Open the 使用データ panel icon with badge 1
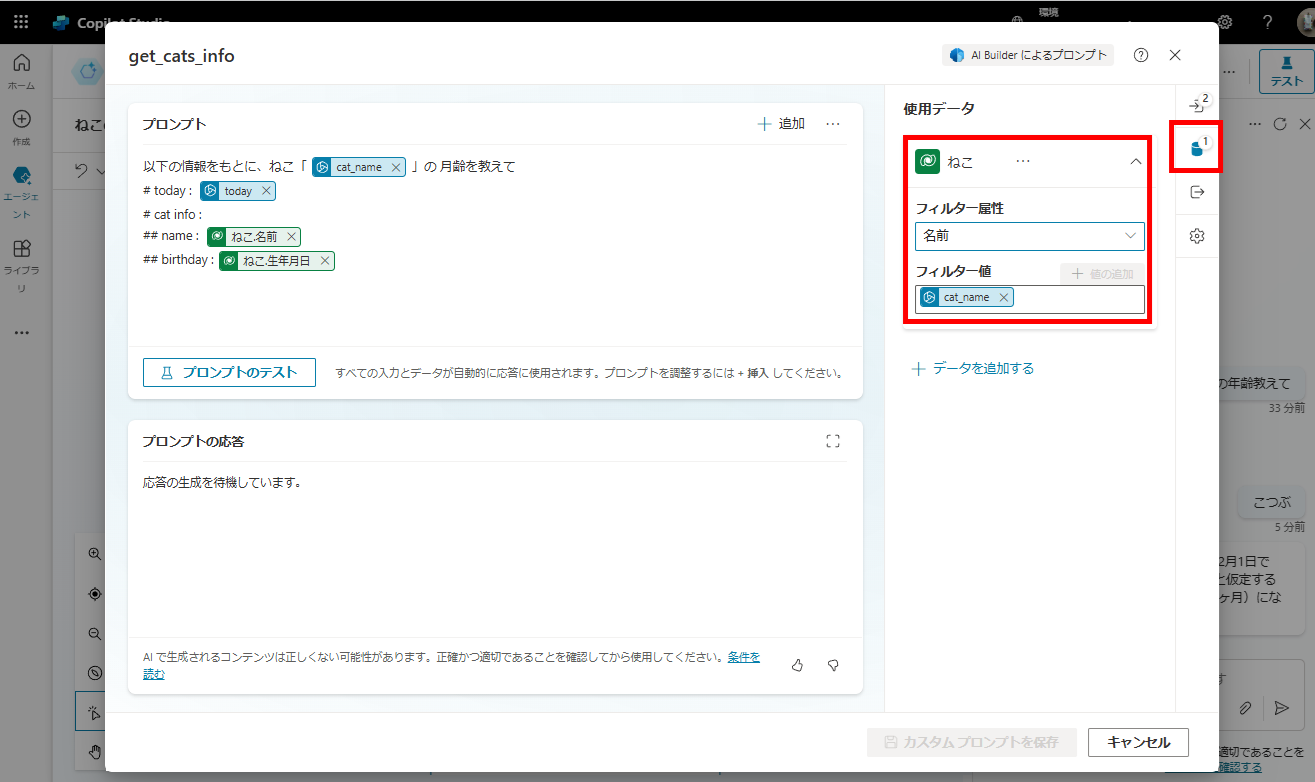This screenshot has height=782, width=1315. point(1196,146)
